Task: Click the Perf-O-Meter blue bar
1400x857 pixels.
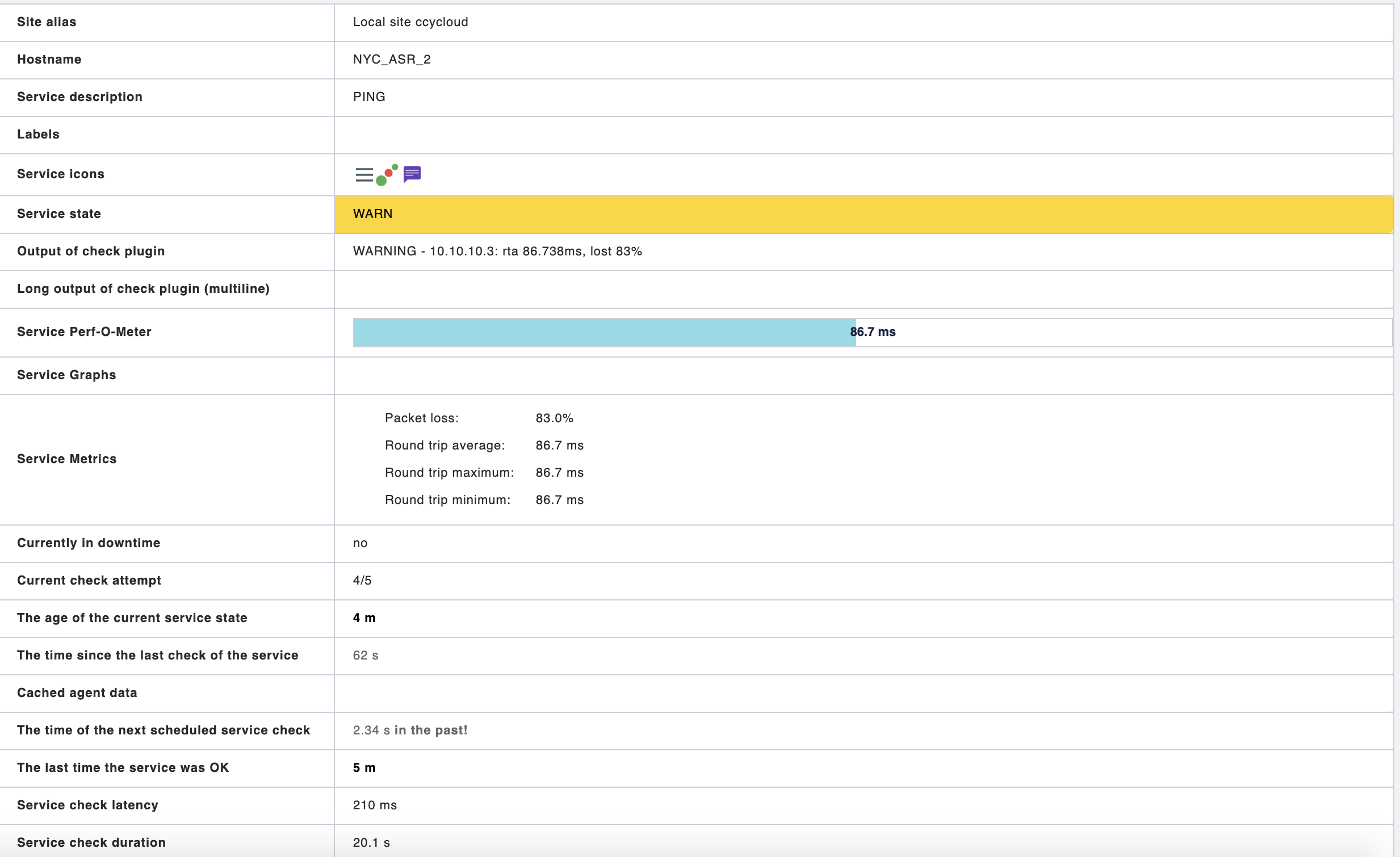Action: (x=603, y=332)
